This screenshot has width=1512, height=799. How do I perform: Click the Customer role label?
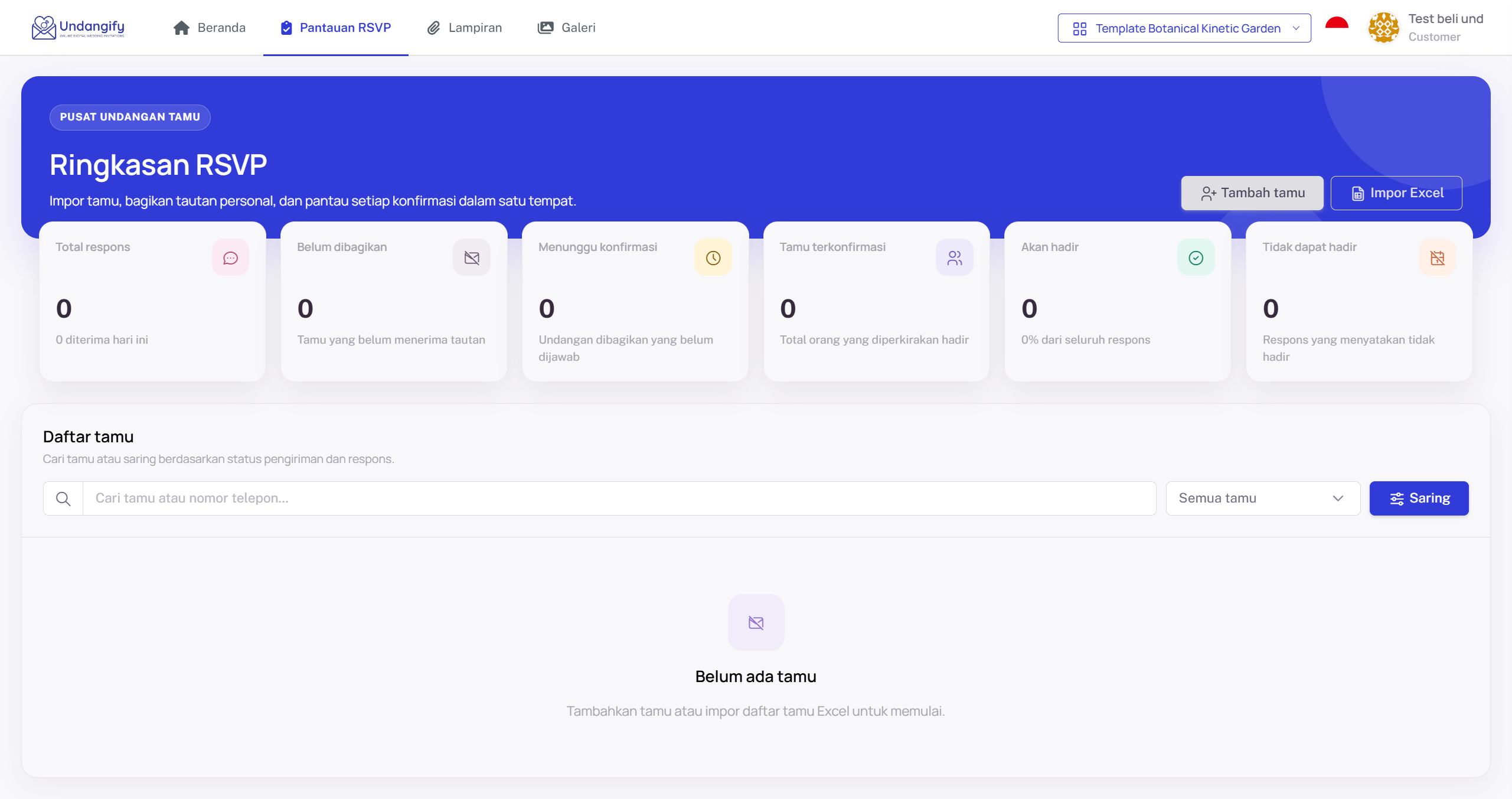tap(1435, 37)
